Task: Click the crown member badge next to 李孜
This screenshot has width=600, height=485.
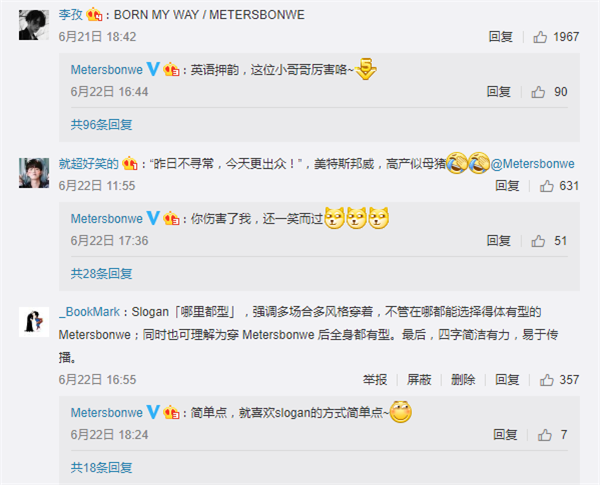Action: click(94, 15)
